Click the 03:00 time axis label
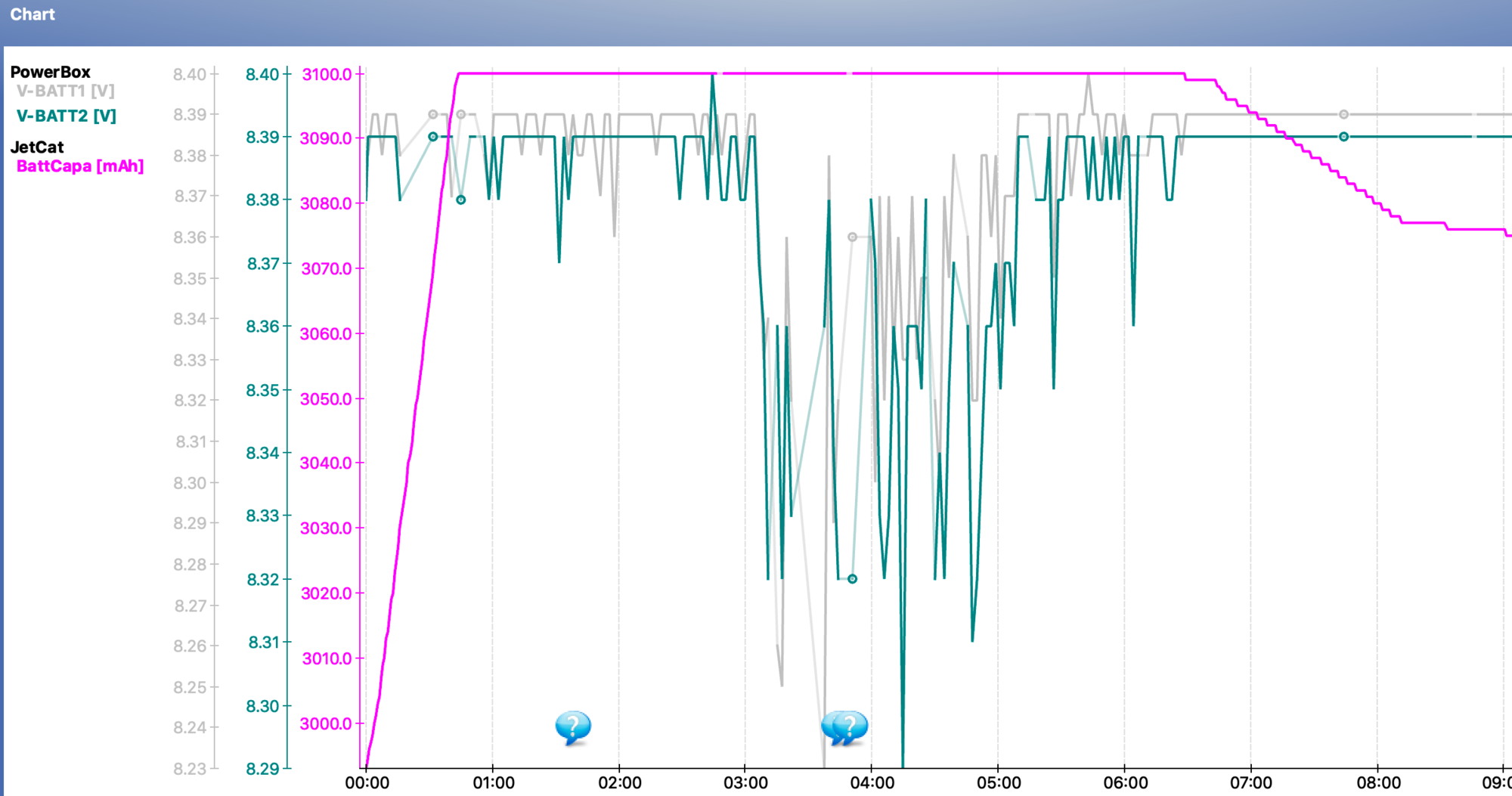 pos(745,783)
